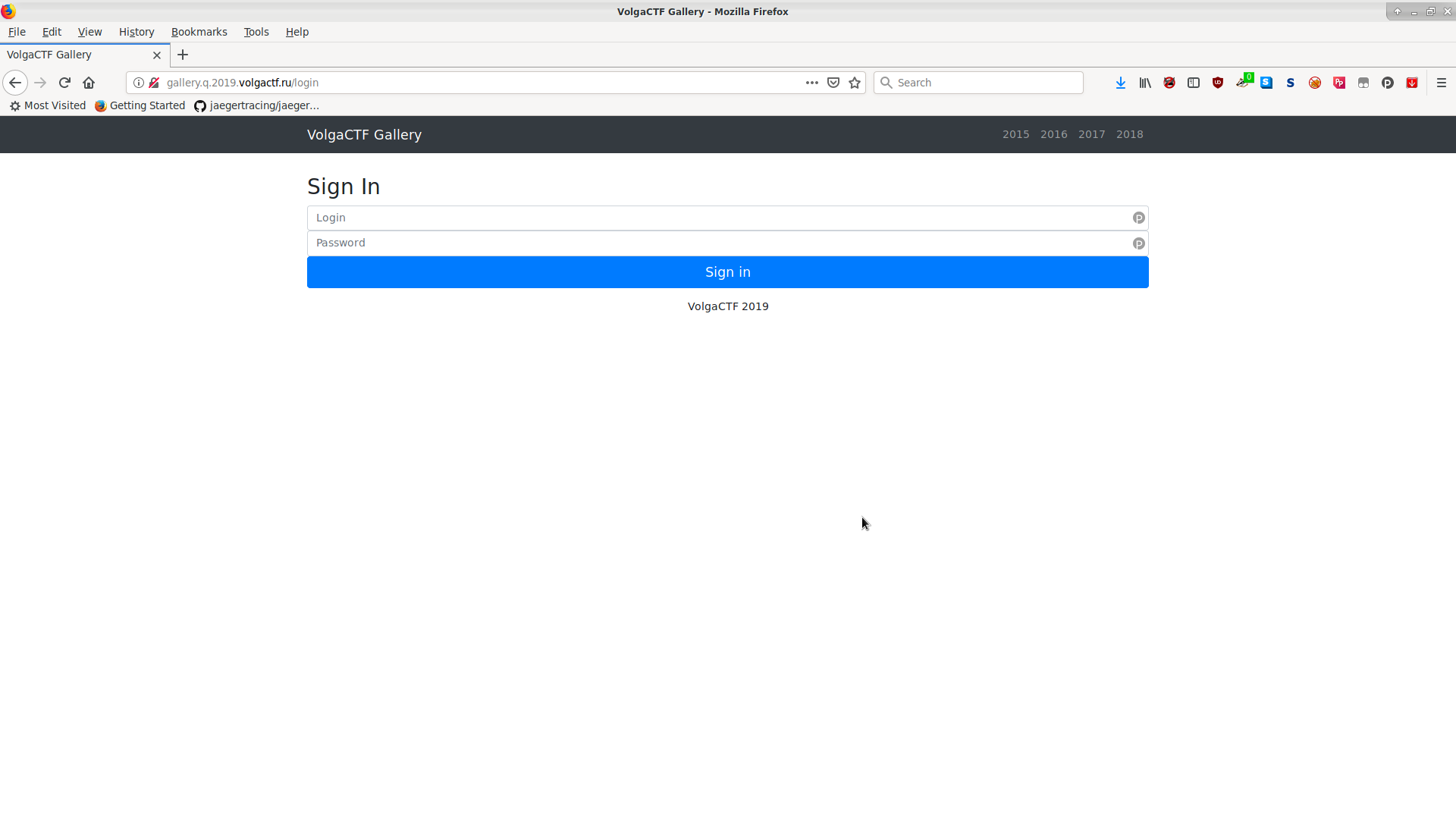Click the Sign in button
Image resolution: width=1456 pixels, height=819 pixels.
727,272
